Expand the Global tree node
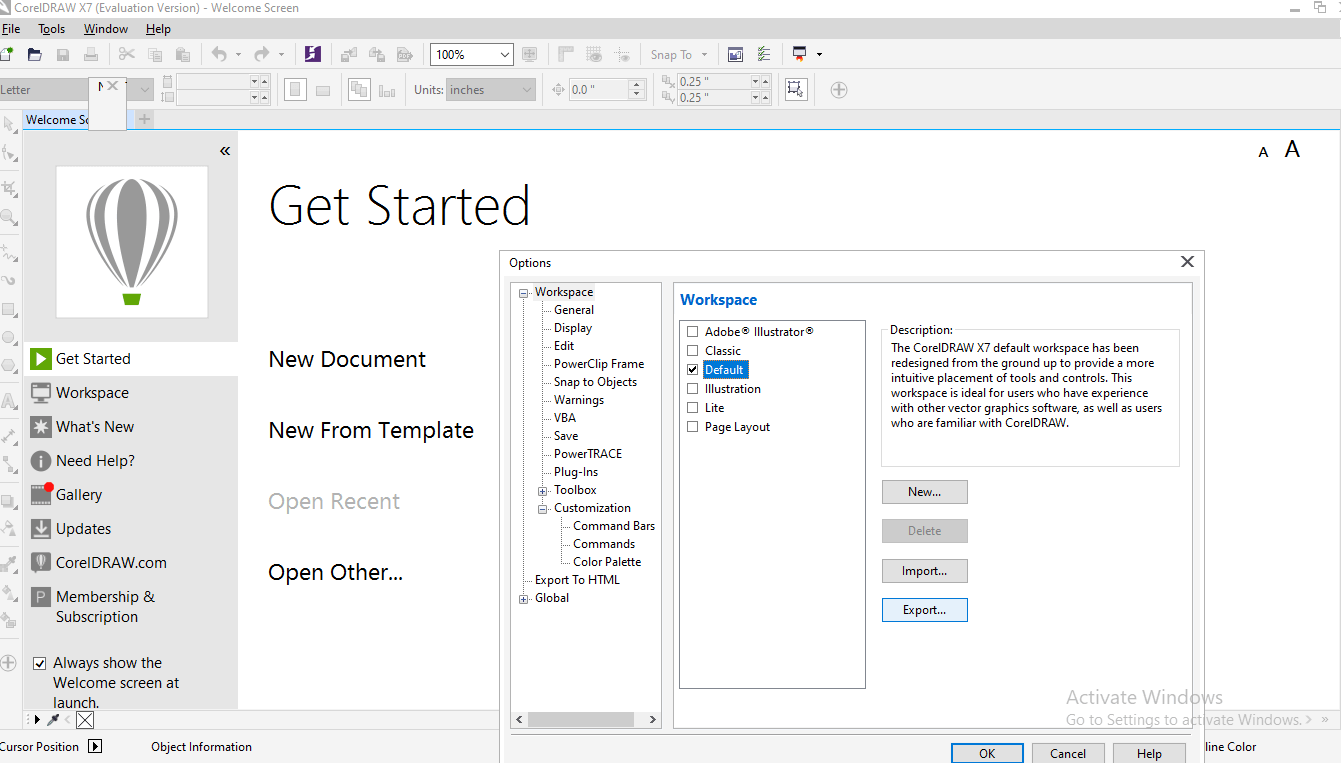Image resolution: width=1341 pixels, height=763 pixels. tap(524, 598)
